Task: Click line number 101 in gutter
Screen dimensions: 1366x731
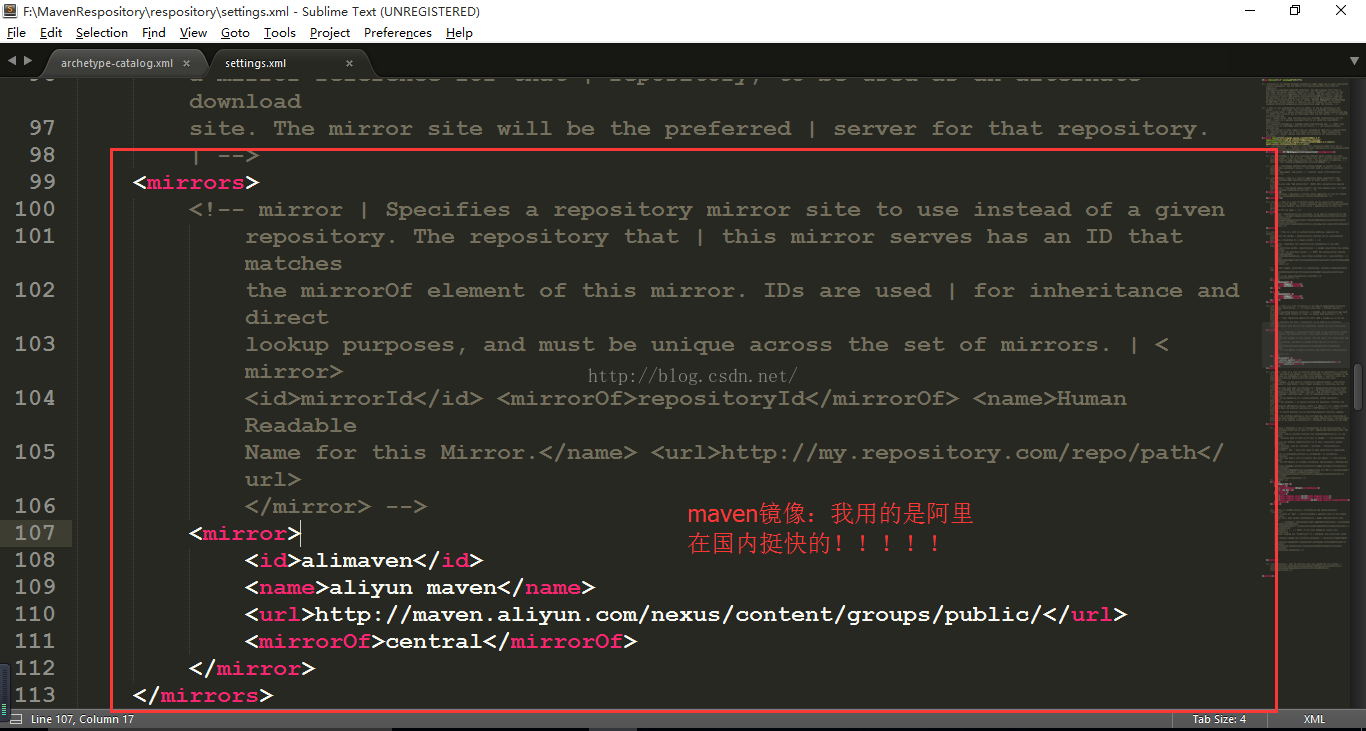Action: click(35, 236)
